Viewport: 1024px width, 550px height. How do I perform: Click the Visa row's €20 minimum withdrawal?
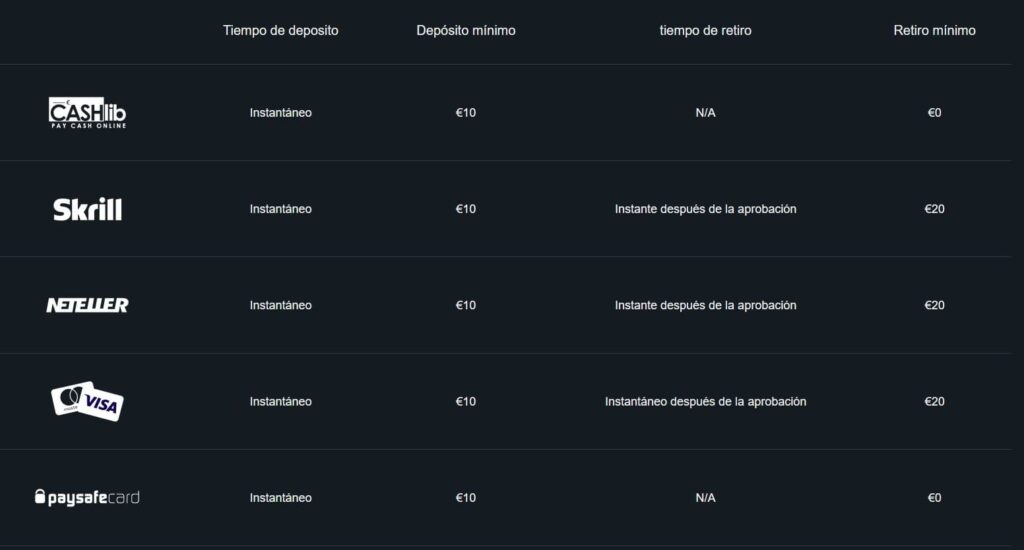click(x=934, y=401)
